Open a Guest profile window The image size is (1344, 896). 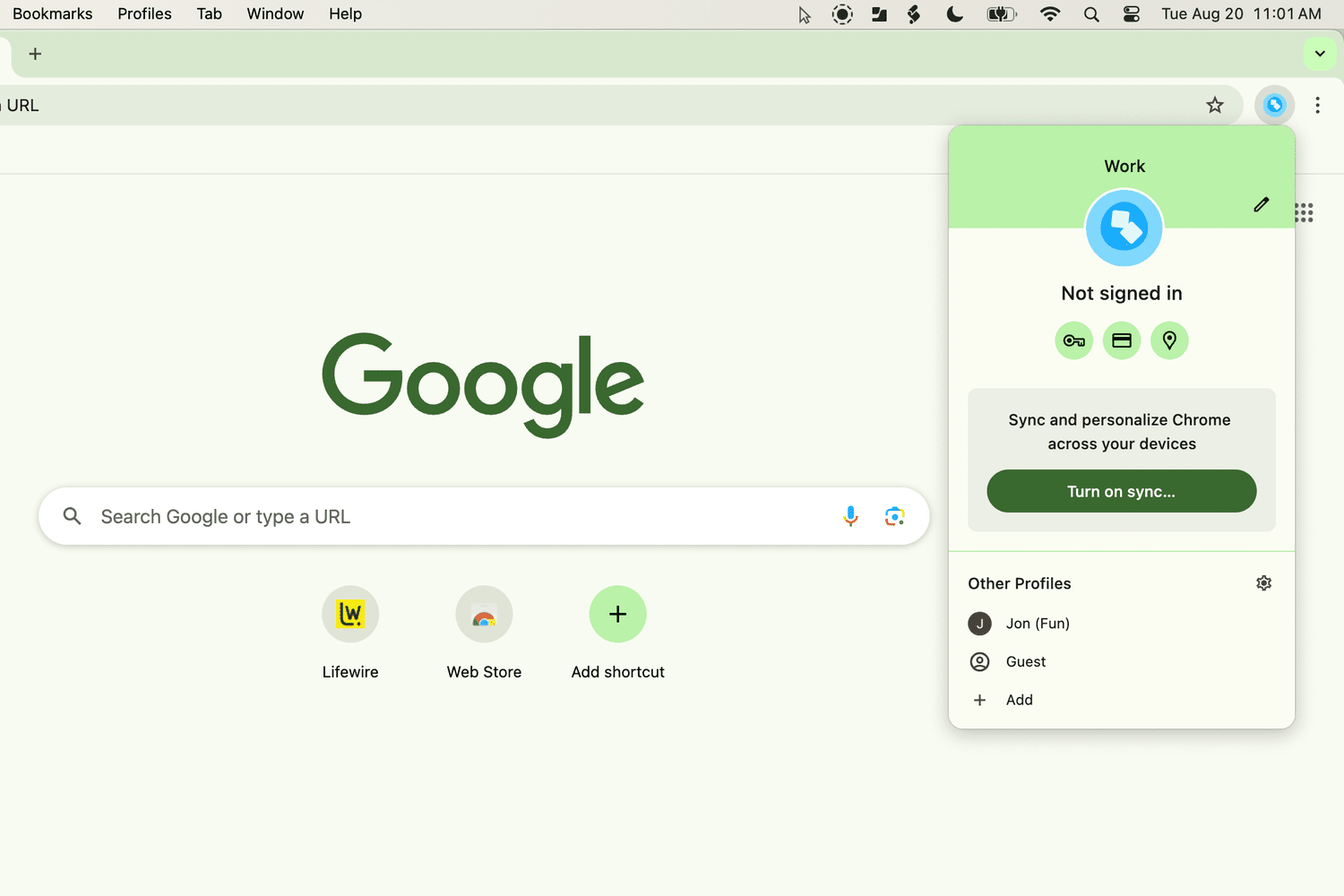(1025, 661)
